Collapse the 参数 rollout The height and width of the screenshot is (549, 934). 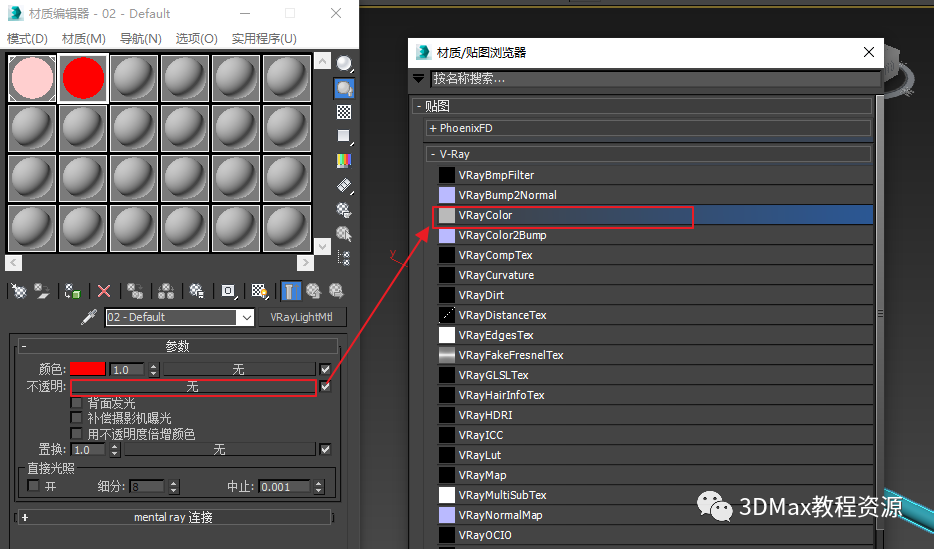click(178, 346)
